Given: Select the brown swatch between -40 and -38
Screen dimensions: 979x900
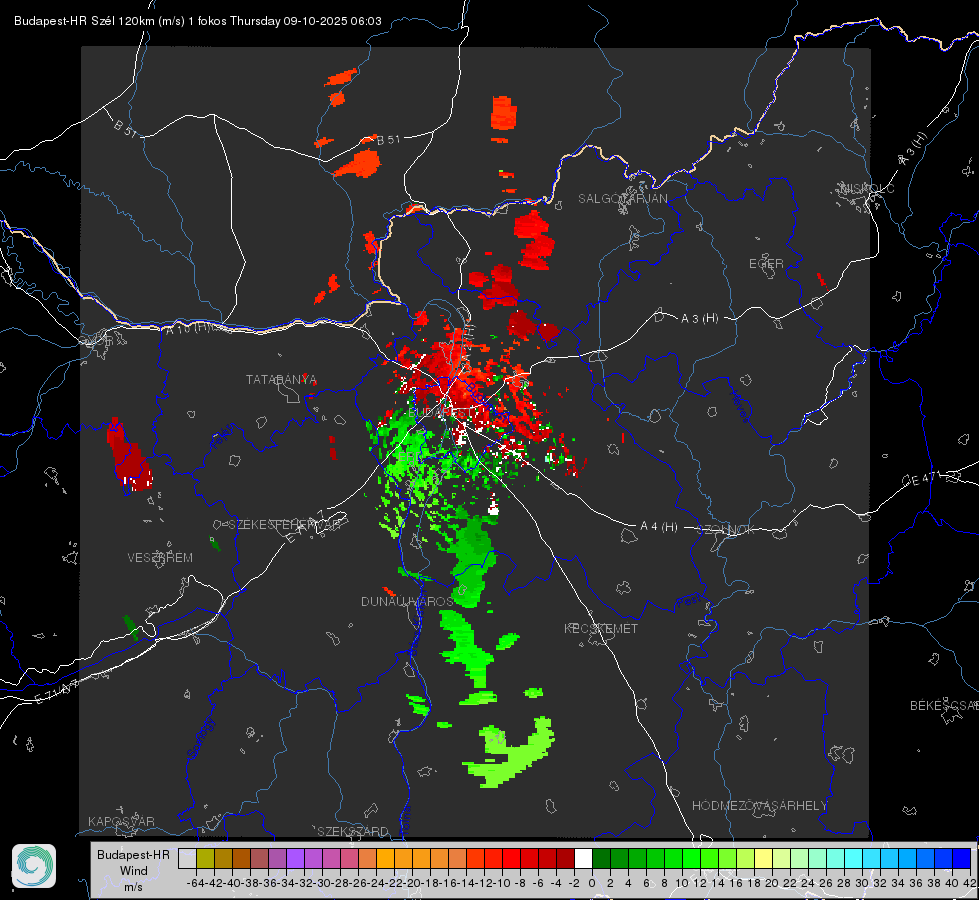Looking at the screenshot, I should click(x=241, y=858).
